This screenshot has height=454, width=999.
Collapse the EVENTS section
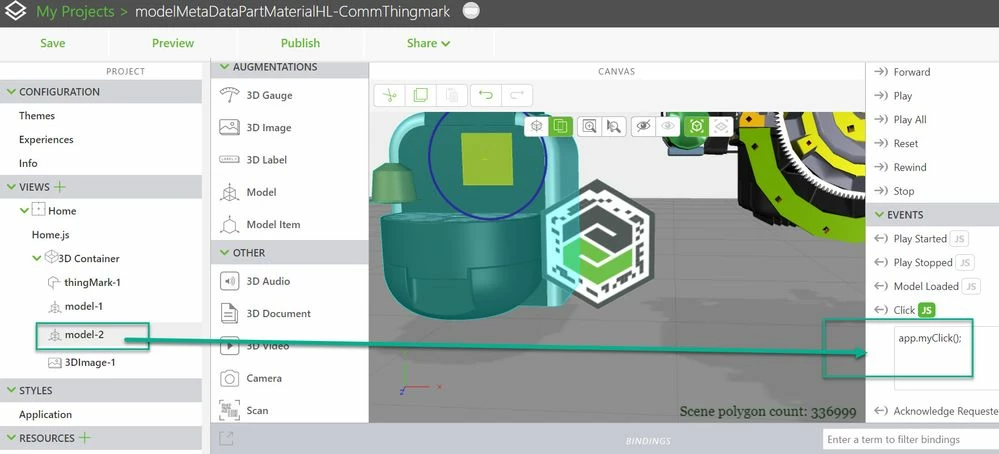pyautogui.click(x=879, y=215)
